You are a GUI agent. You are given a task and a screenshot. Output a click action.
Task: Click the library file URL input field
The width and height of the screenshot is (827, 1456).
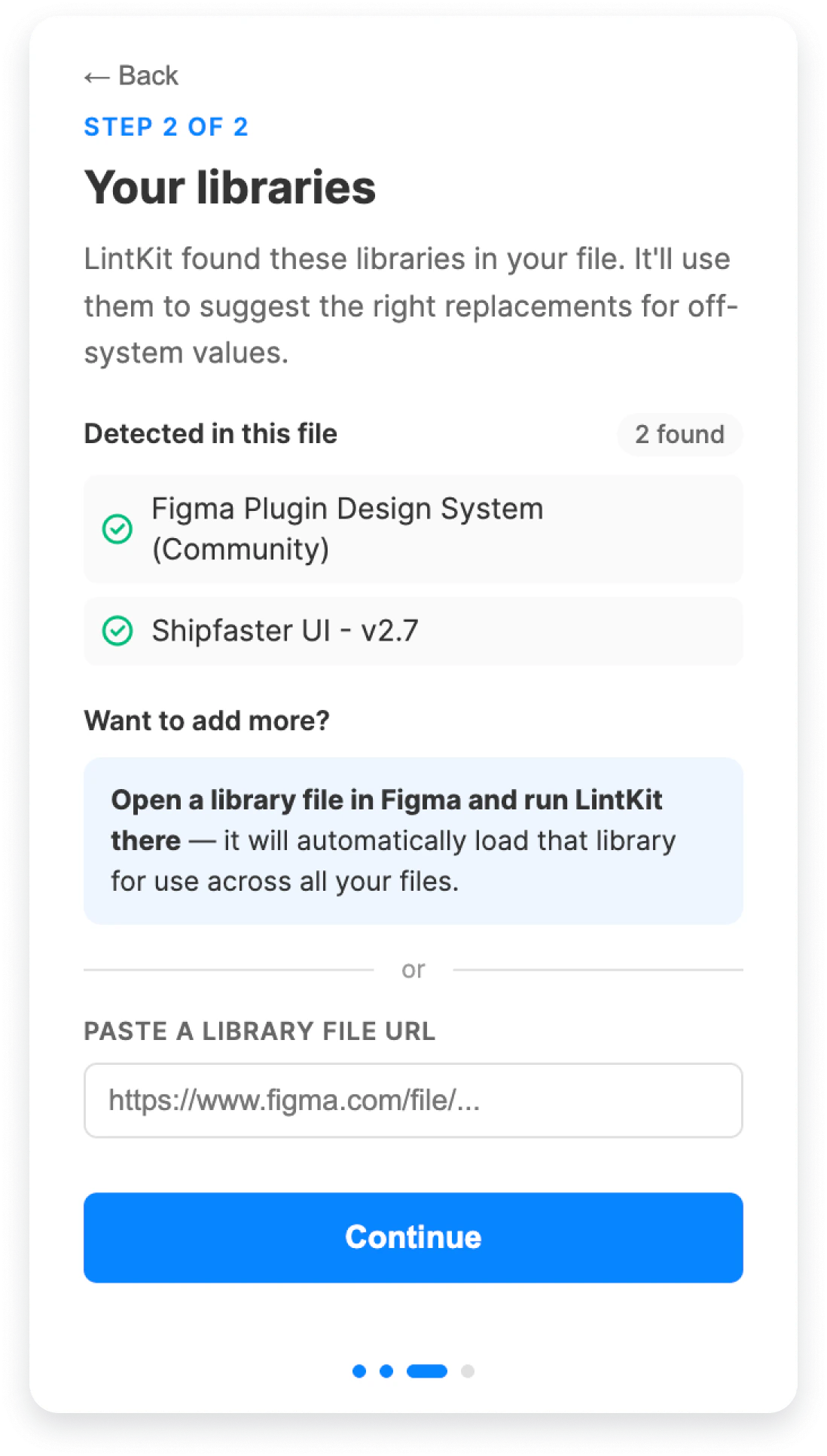[413, 1101]
